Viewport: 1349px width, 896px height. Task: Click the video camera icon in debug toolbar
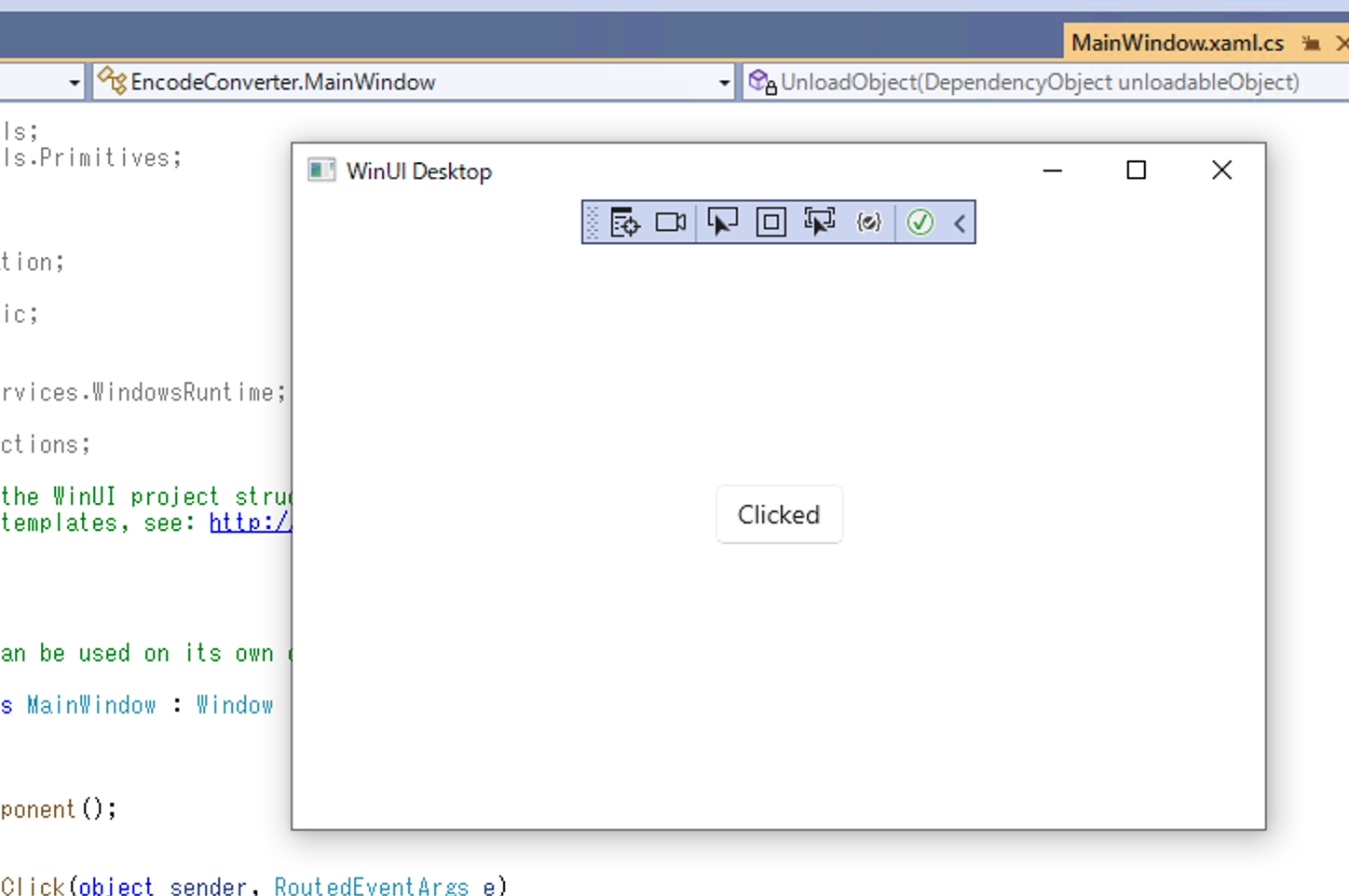pos(671,223)
